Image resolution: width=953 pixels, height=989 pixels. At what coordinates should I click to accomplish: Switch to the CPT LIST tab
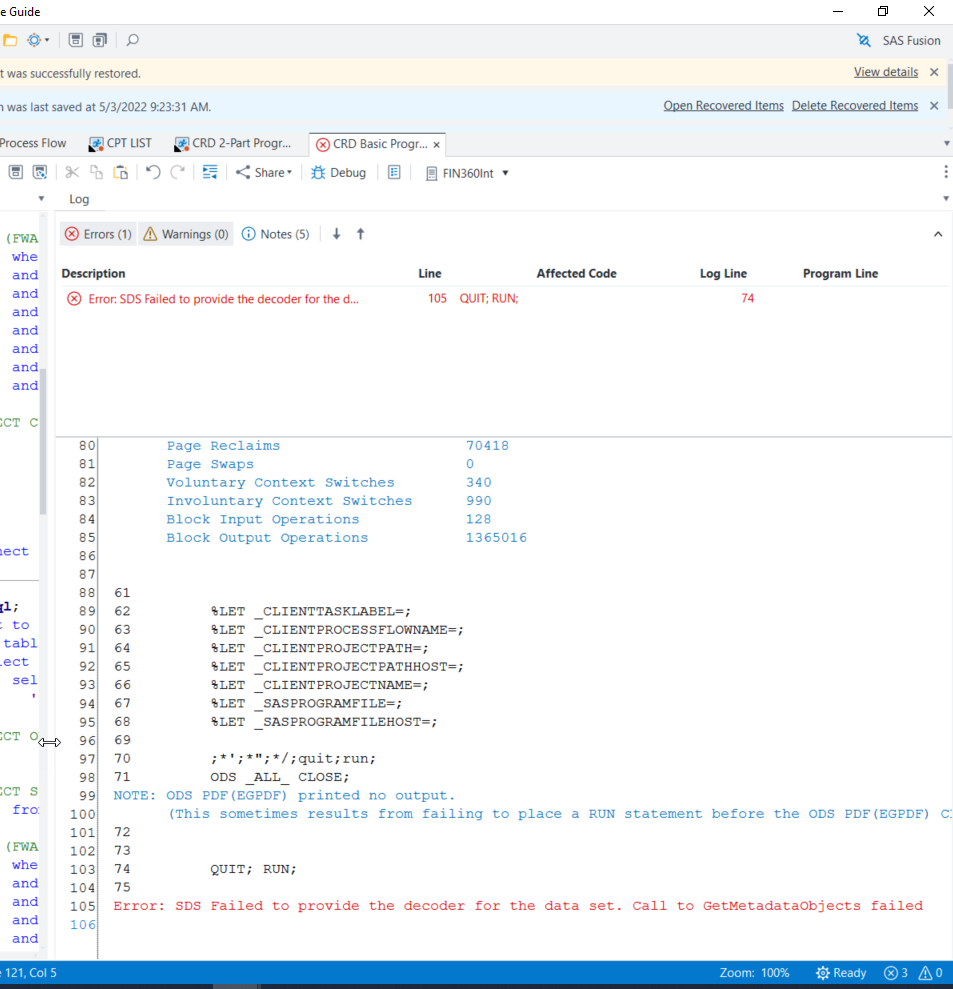(120, 143)
